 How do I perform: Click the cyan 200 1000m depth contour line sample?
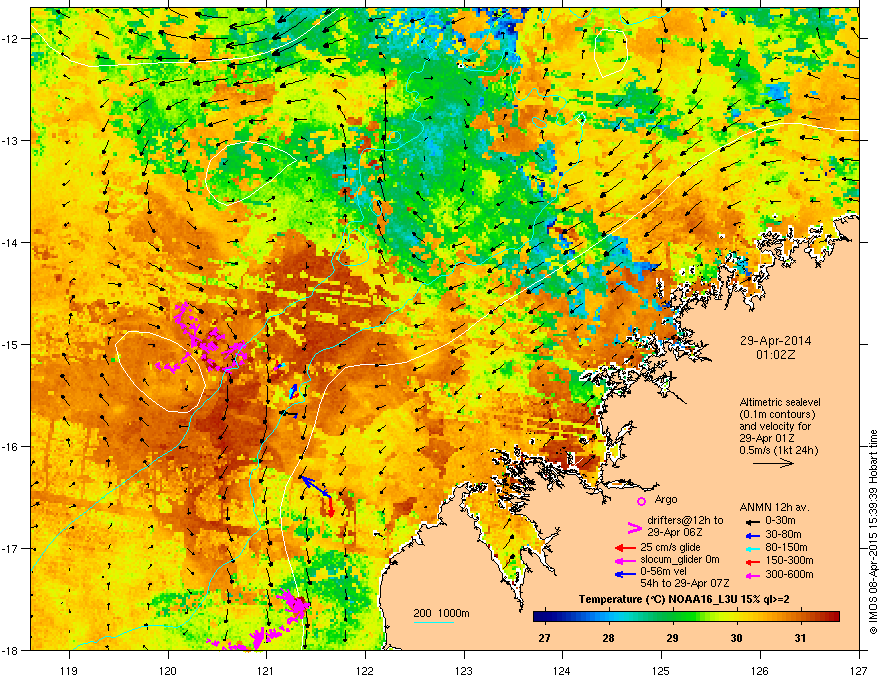(x=434, y=622)
